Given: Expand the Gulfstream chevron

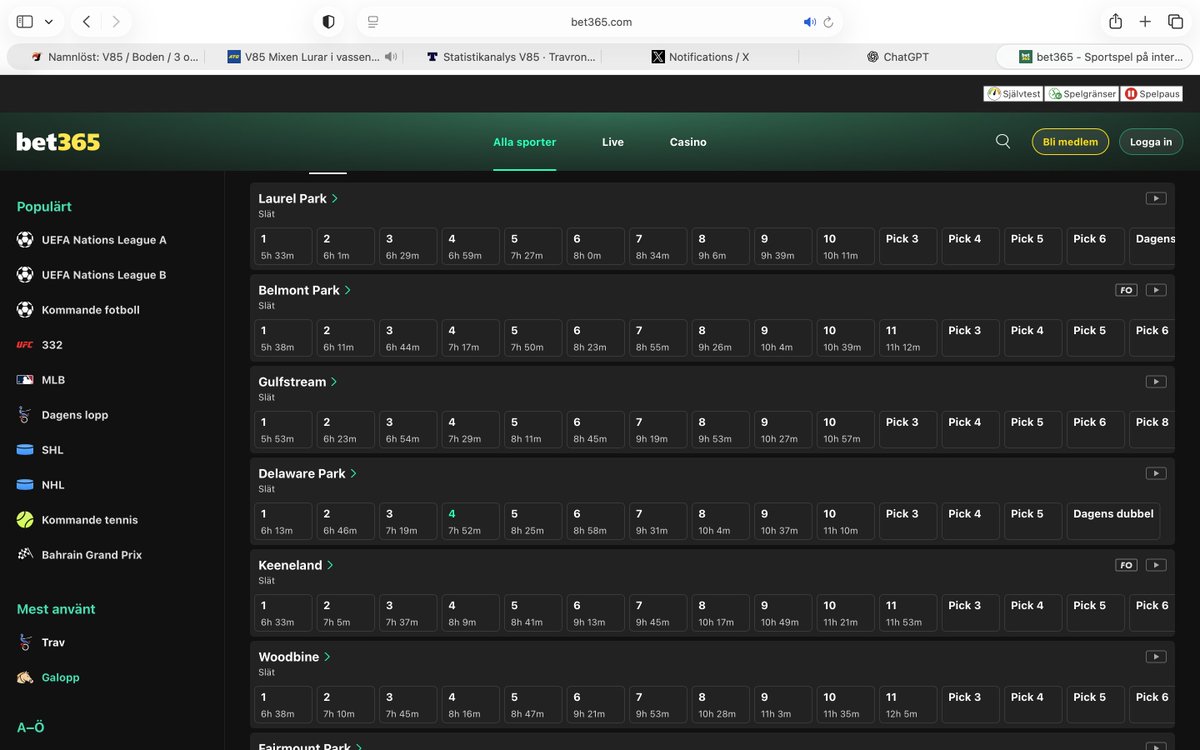Looking at the screenshot, I should click(334, 382).
